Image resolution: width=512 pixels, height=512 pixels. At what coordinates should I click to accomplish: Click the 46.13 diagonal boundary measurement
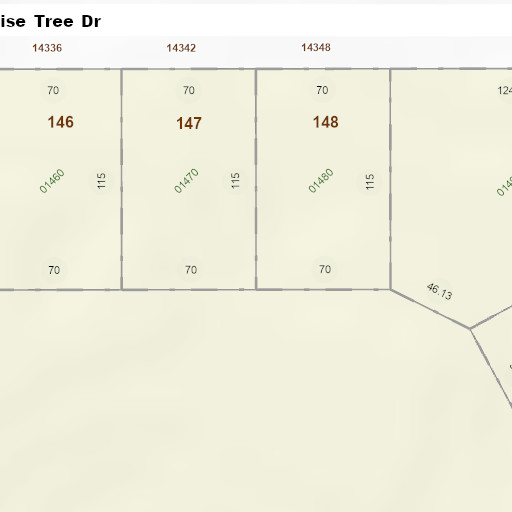[x=439, y=292]
